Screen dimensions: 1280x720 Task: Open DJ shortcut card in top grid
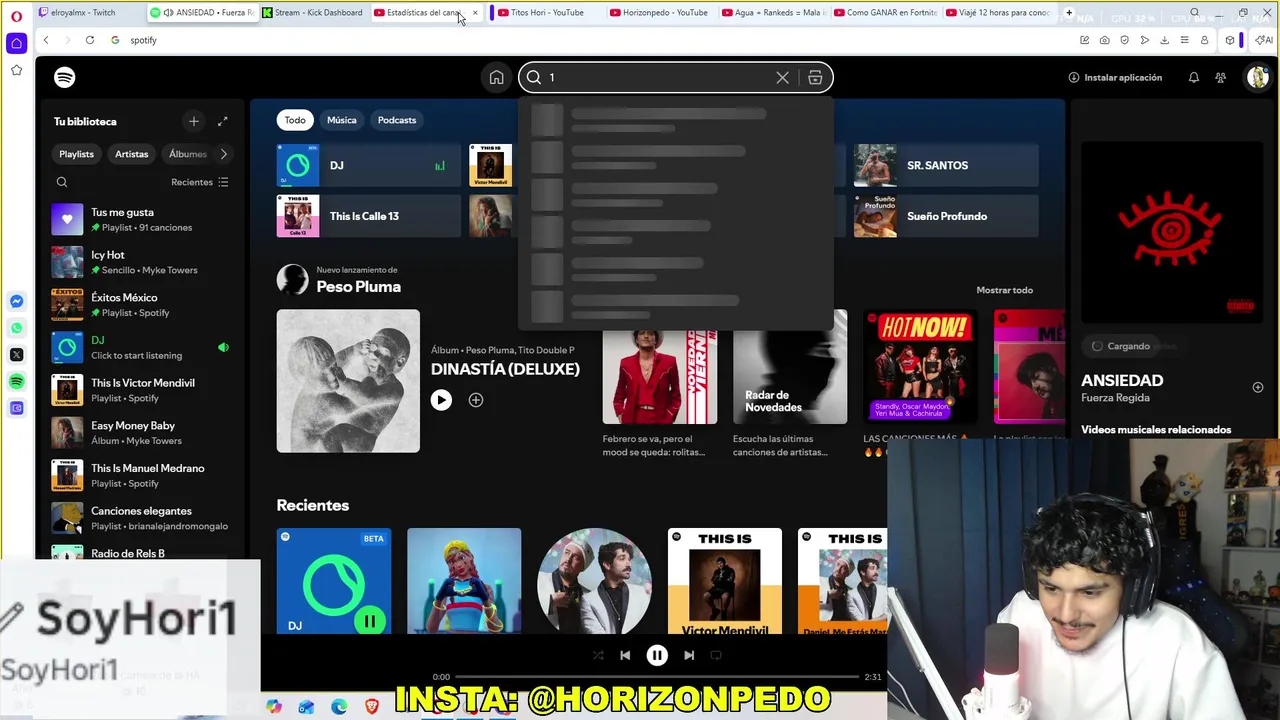[369, 165]
